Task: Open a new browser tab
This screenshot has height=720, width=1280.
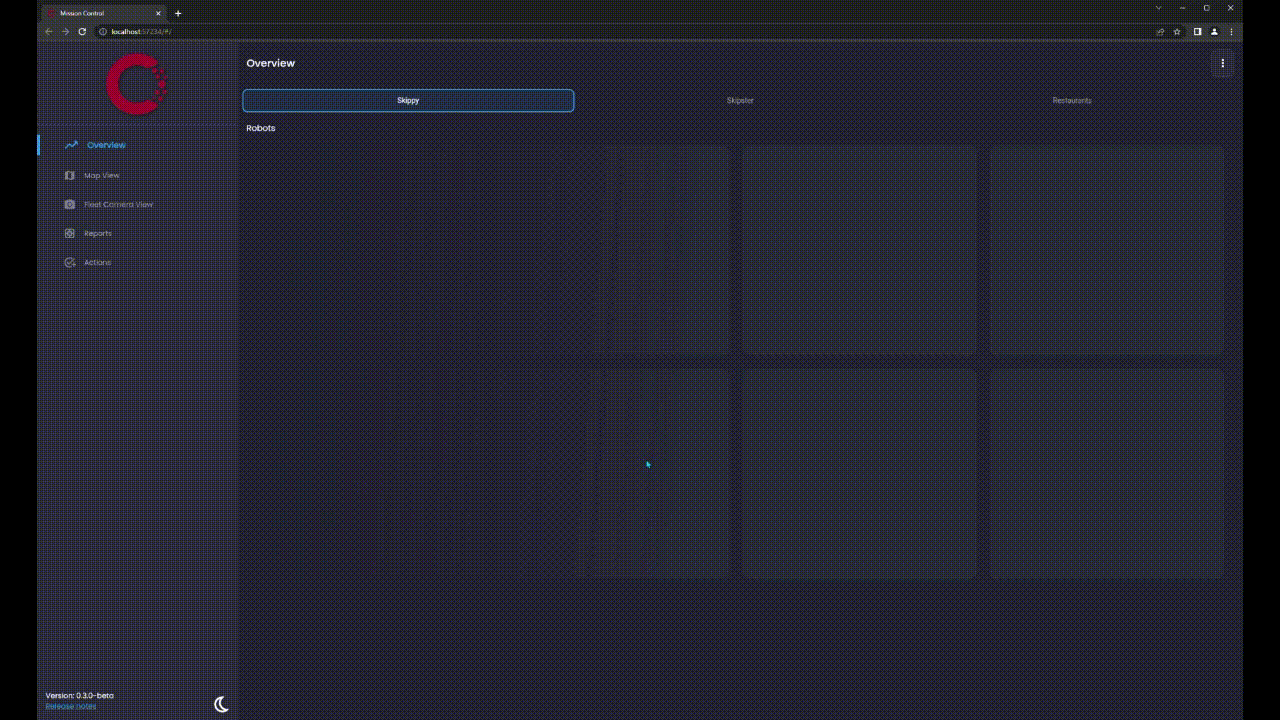Action: 178,13
